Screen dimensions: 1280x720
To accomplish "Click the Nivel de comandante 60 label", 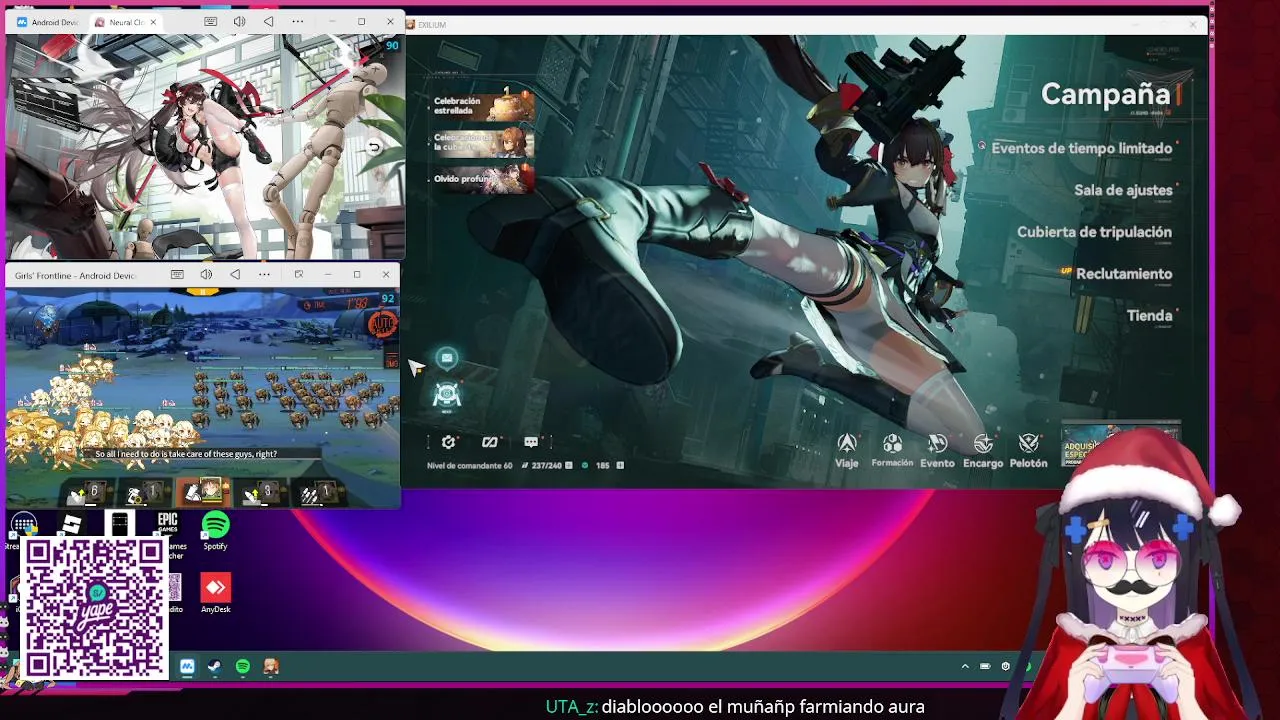I will [469, 465].
